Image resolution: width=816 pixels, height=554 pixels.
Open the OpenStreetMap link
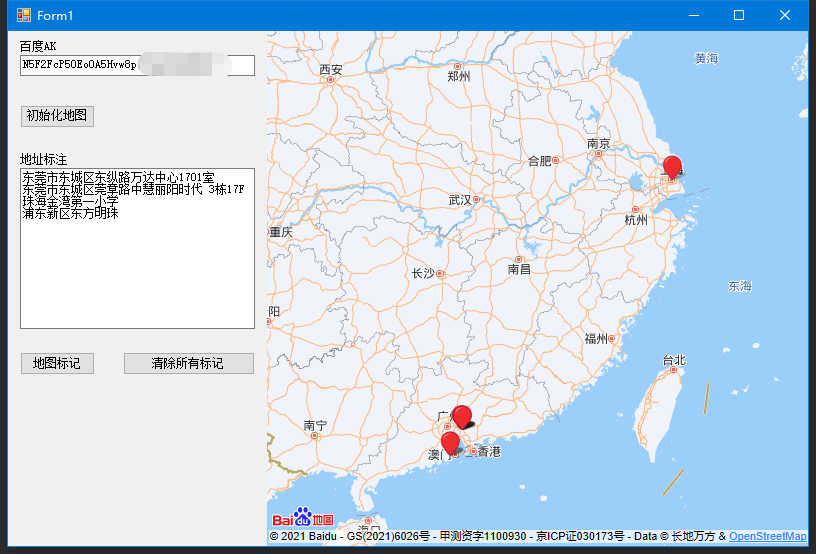(768, 536)
